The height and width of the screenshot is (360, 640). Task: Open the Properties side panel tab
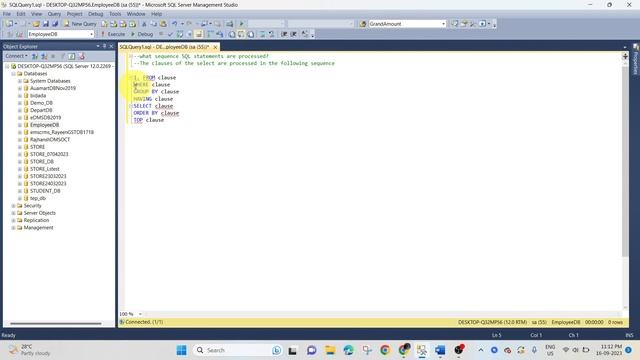[636, 59]
